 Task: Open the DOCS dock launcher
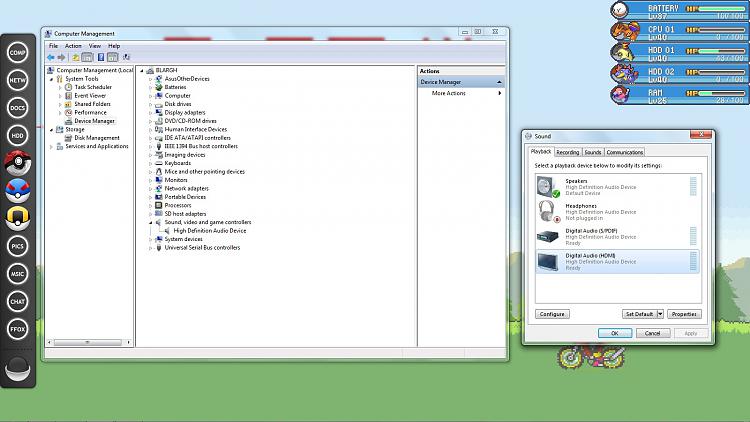tap(18, 108)
